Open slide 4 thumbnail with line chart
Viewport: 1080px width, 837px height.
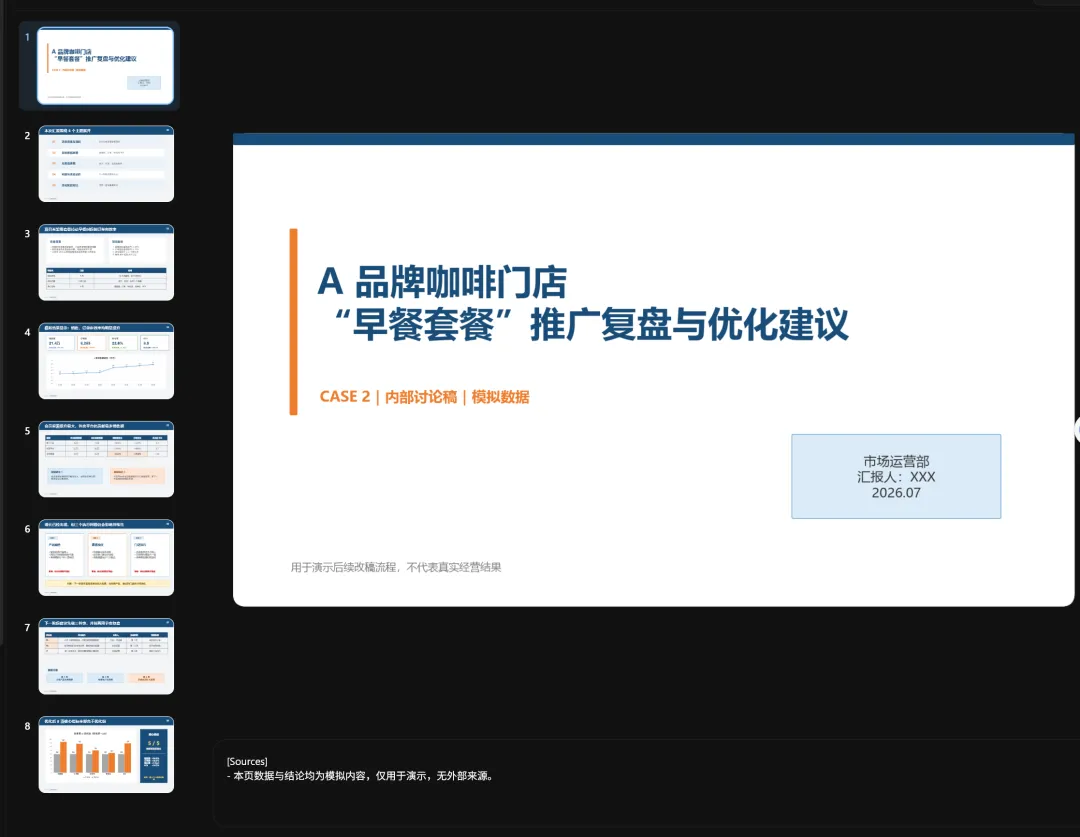tap(106, 361)
